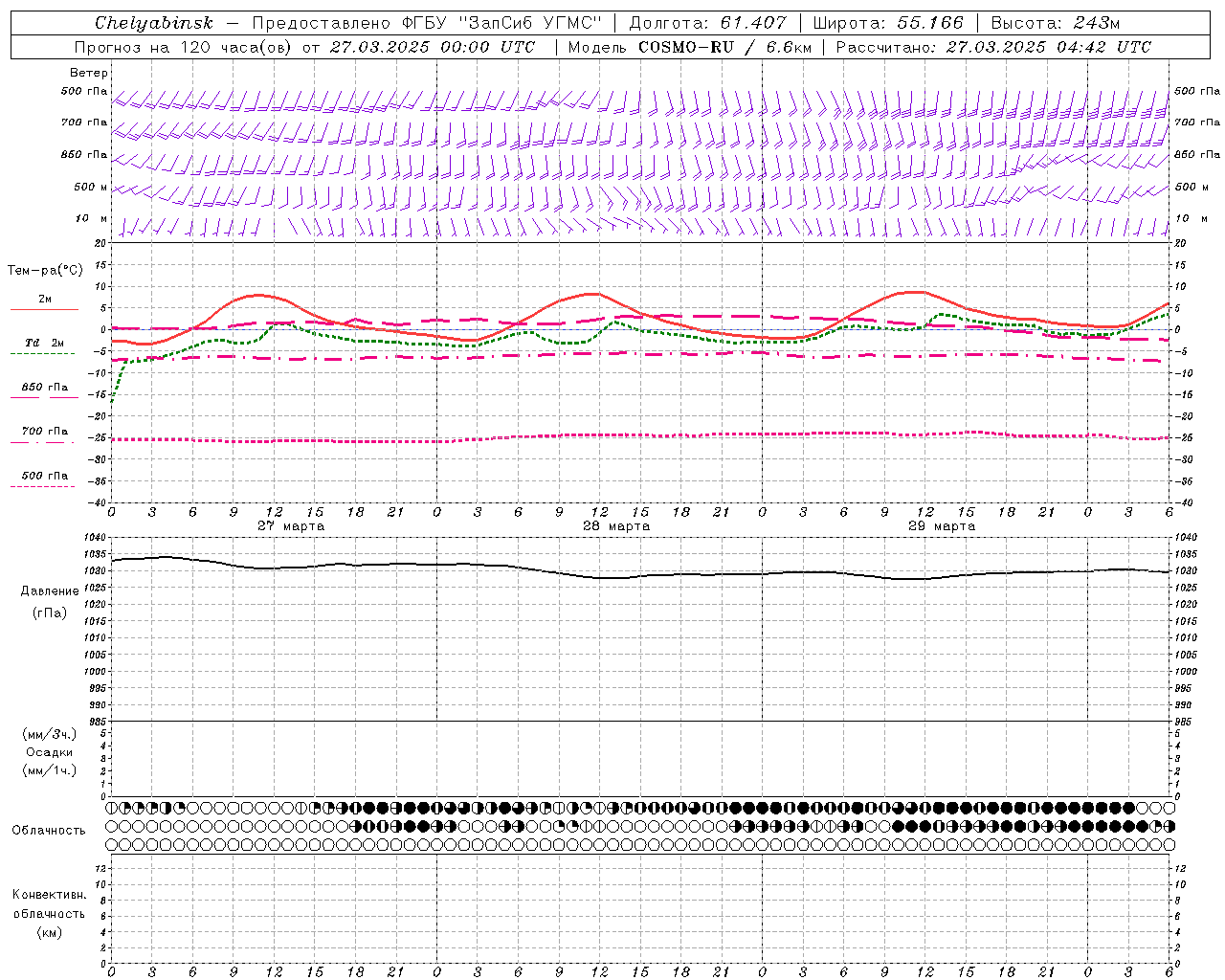Click the Облачность row label
This screenshot has width=1225, height=980.
[x=49, y=831]
